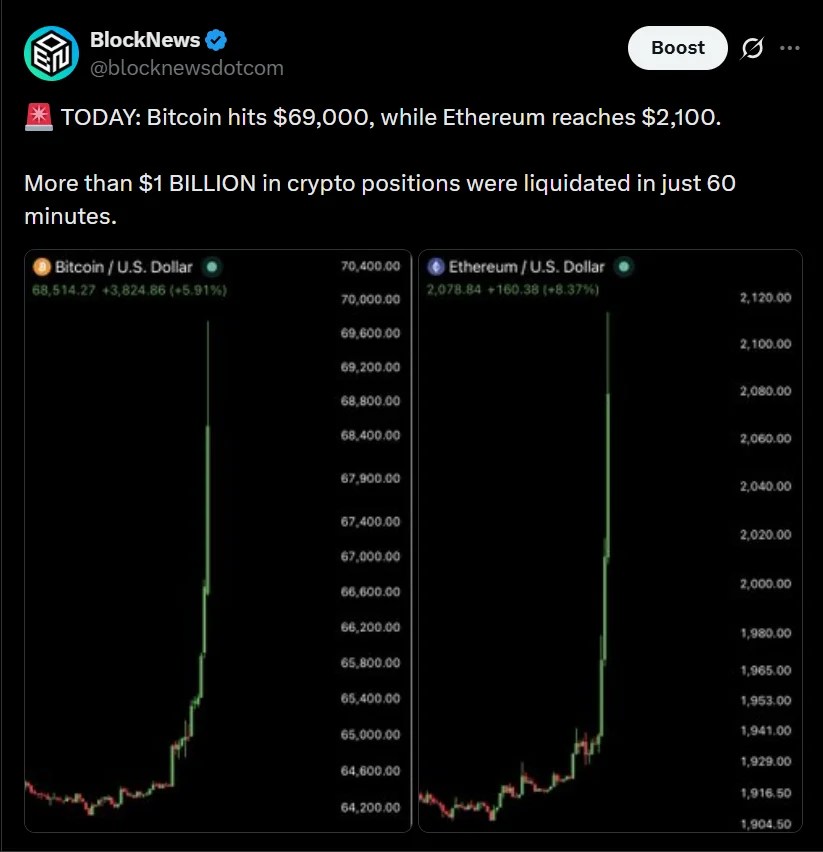Click green status dot beside Bitcoin title
The height and width of the screenshot is (852, 823).
(212, 267)
